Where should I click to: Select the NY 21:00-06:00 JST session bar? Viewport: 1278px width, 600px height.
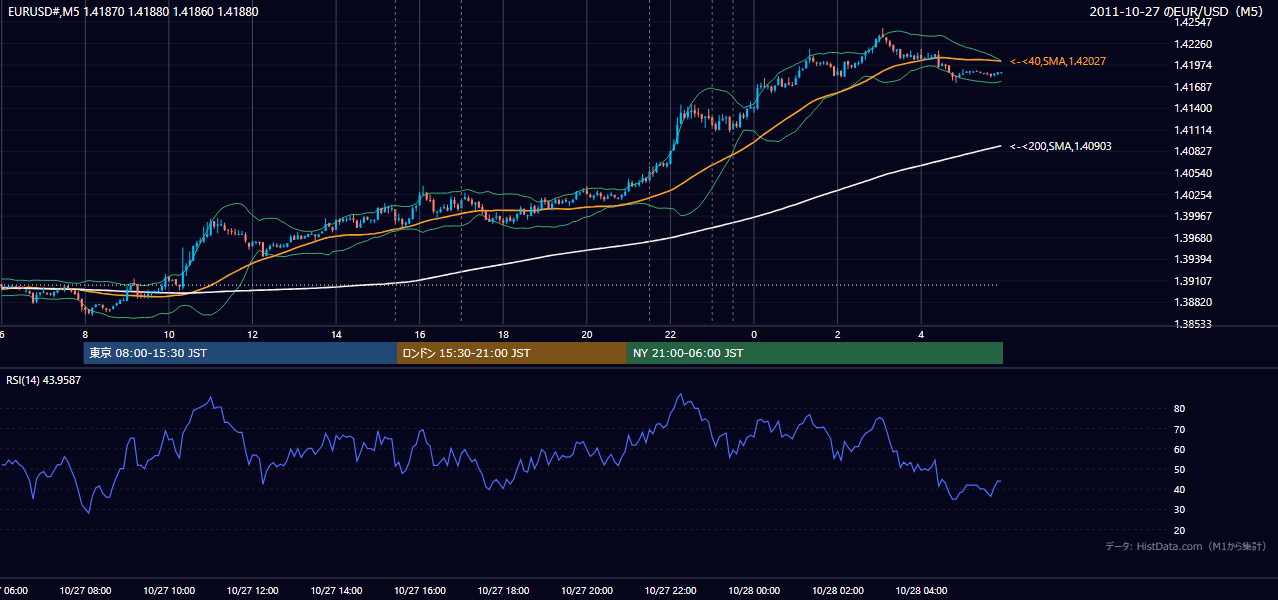point(815,353)
